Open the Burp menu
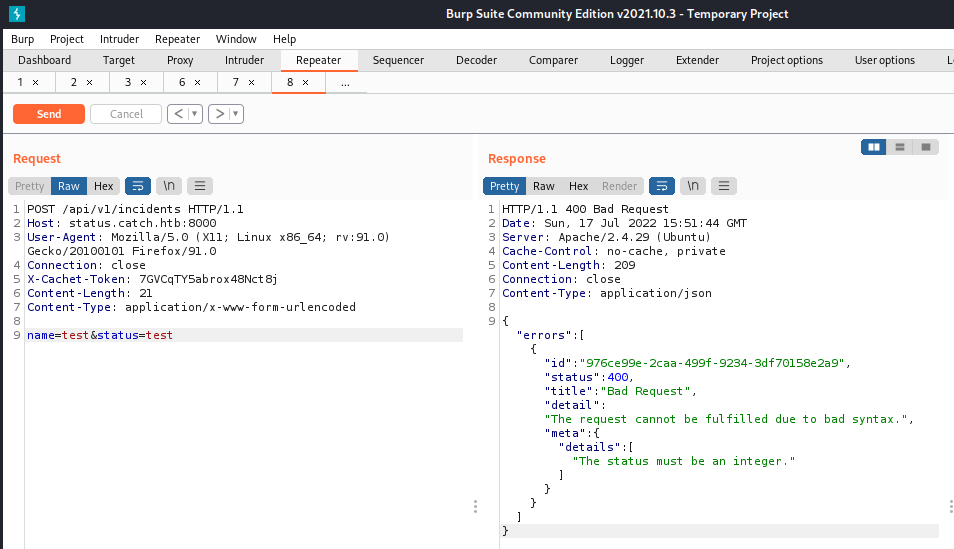Image resolution: width=954 pixels, height=549 pixels. (23, 39)
